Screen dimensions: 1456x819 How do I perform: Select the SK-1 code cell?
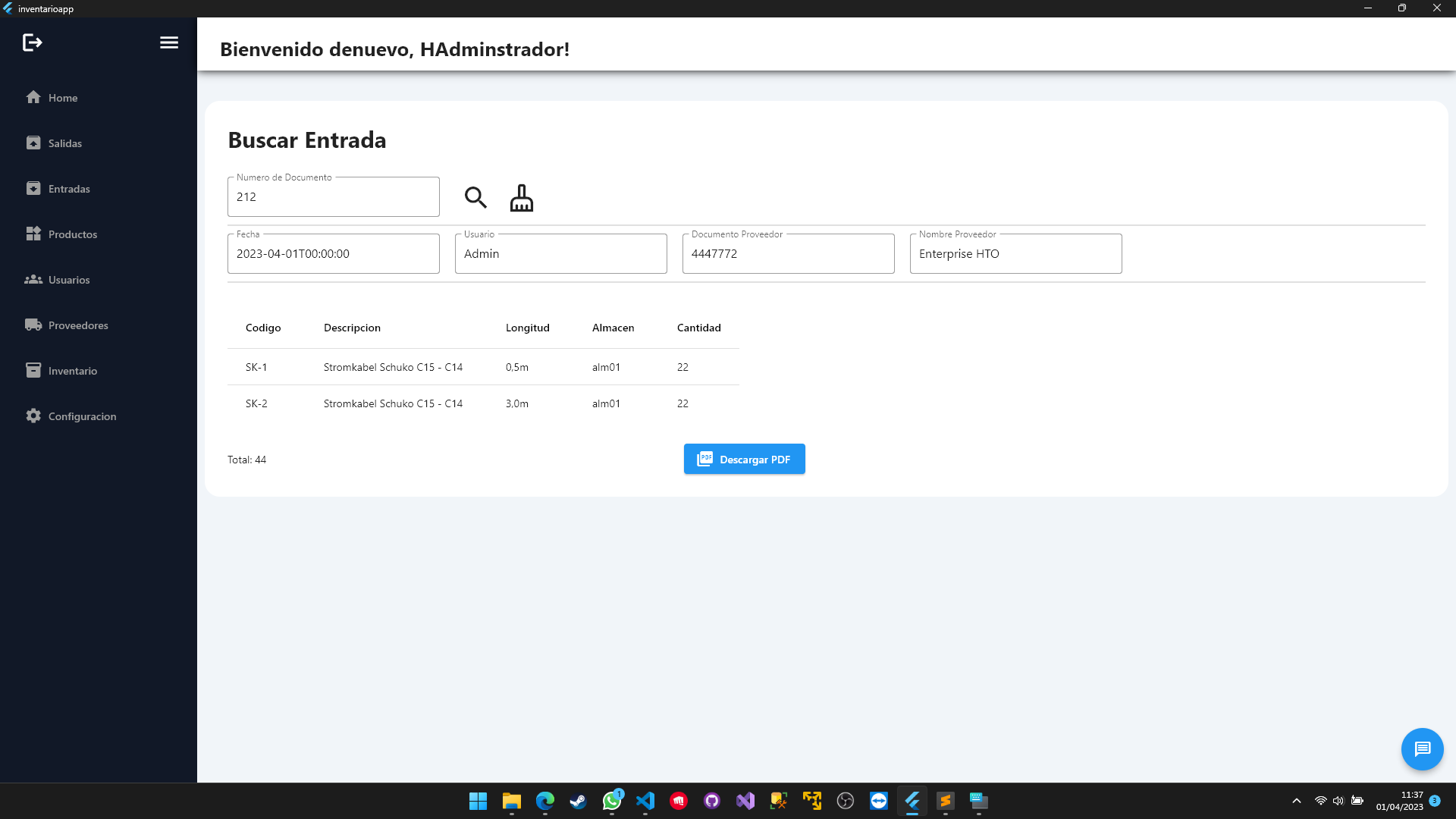point(256,367)
